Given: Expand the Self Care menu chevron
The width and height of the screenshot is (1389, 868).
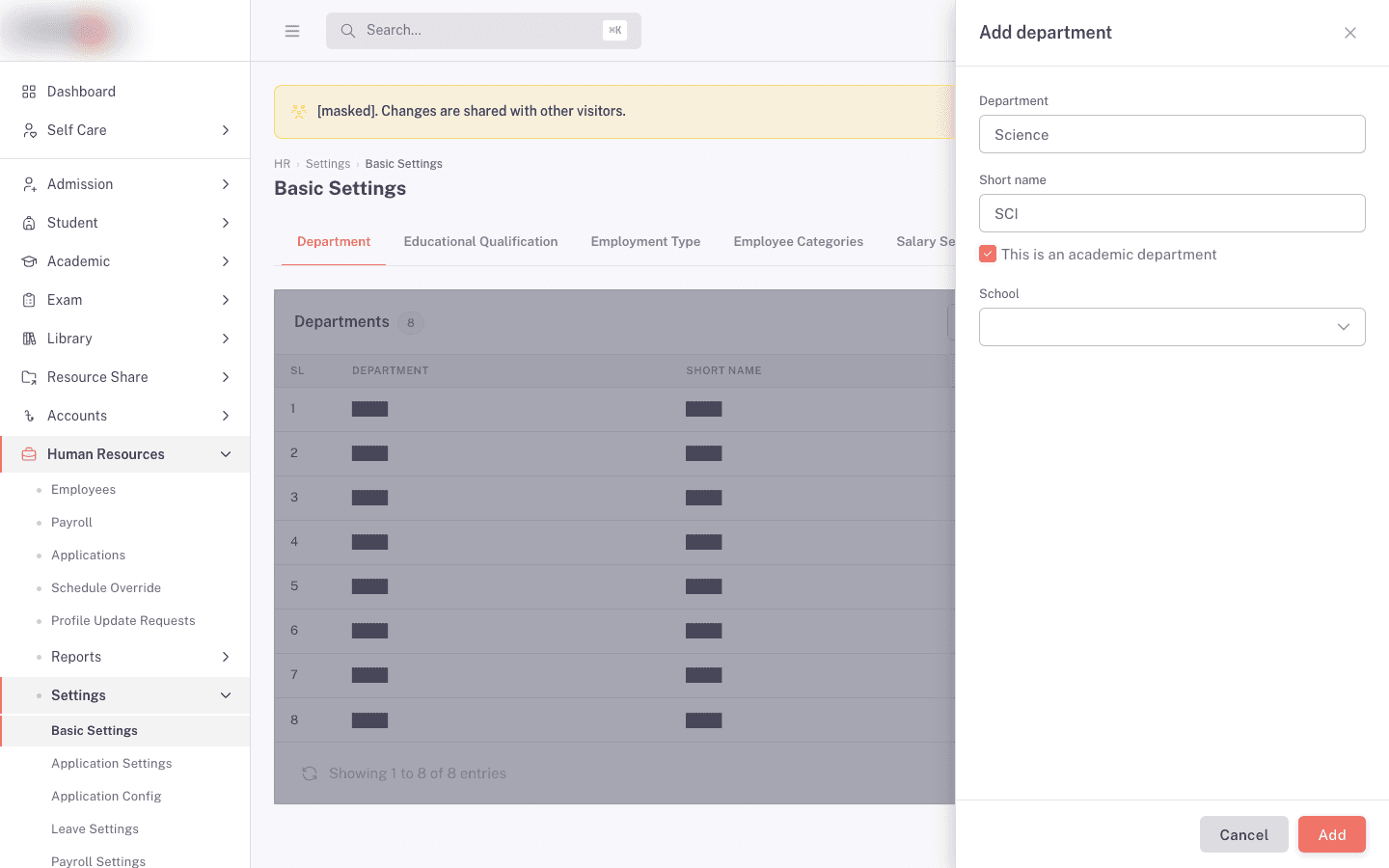Looking at the screenshot, I should [226, 130].
